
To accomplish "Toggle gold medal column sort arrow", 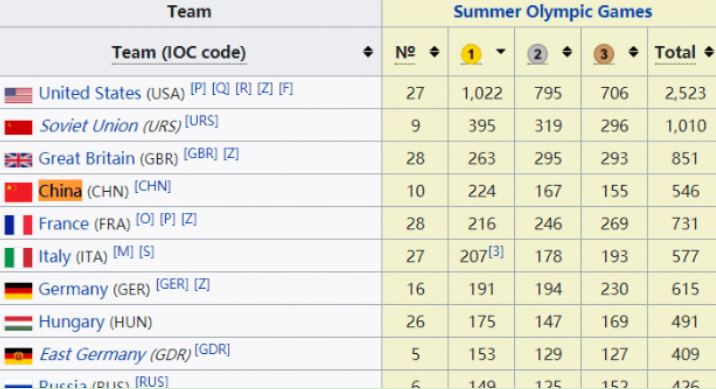I will (x=501, y=52).
